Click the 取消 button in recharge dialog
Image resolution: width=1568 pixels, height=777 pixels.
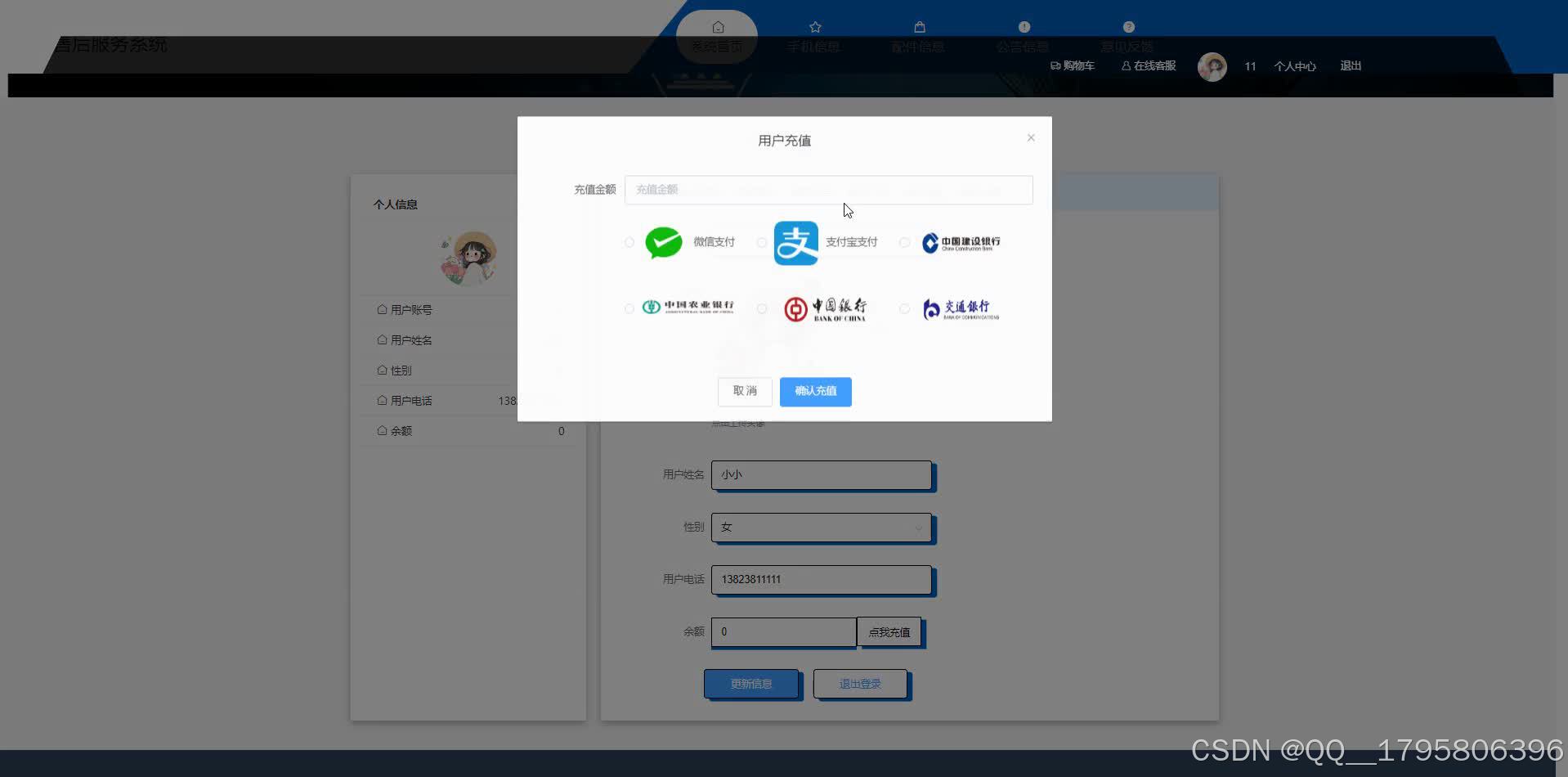tap(745, 391)
